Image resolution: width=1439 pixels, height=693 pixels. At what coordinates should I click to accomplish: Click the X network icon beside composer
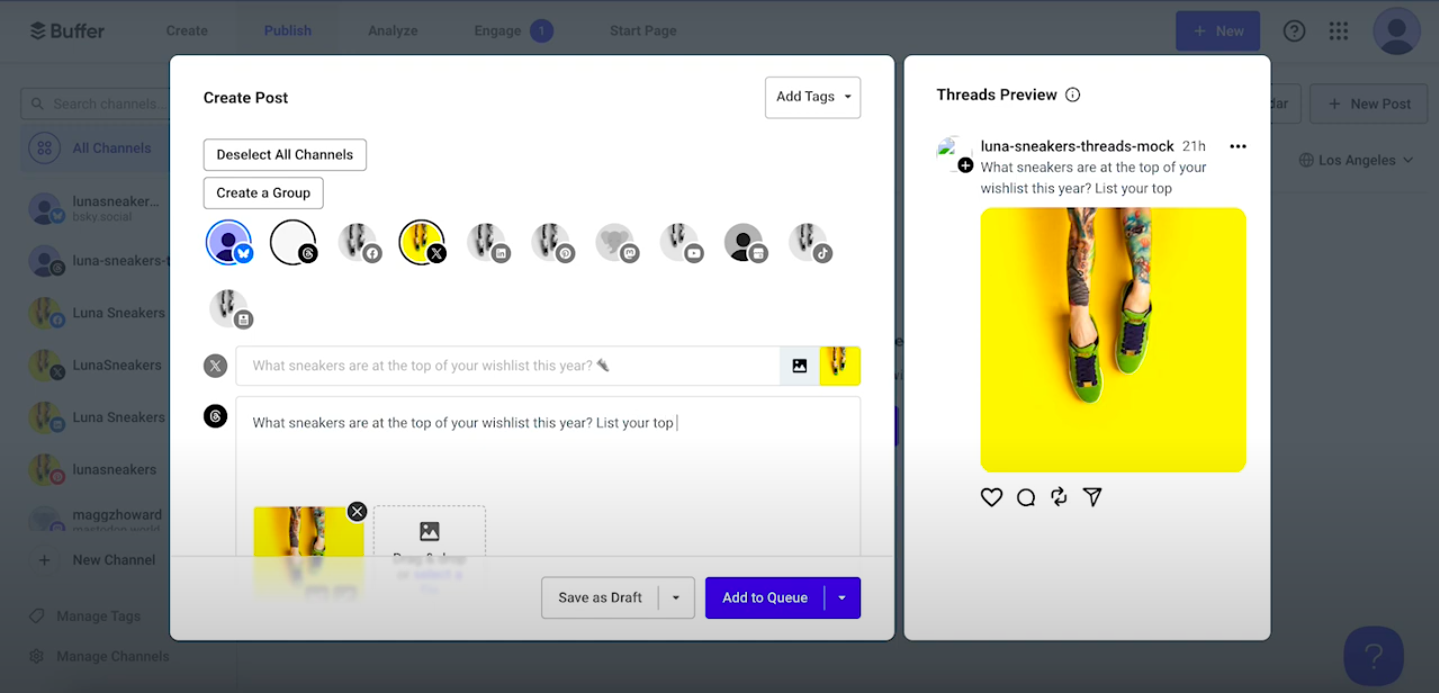point(215,366)
